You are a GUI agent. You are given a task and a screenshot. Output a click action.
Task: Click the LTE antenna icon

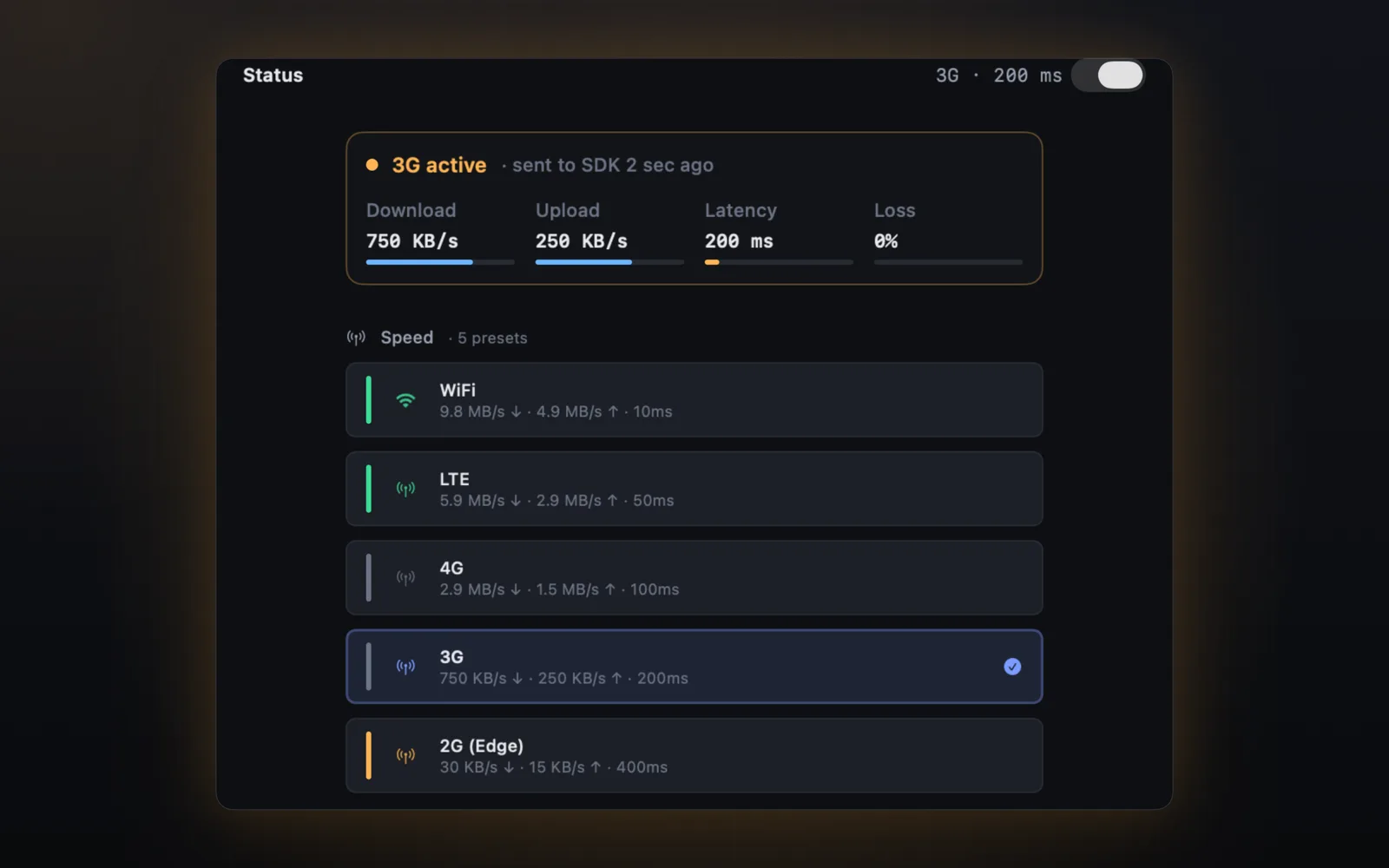405,489
